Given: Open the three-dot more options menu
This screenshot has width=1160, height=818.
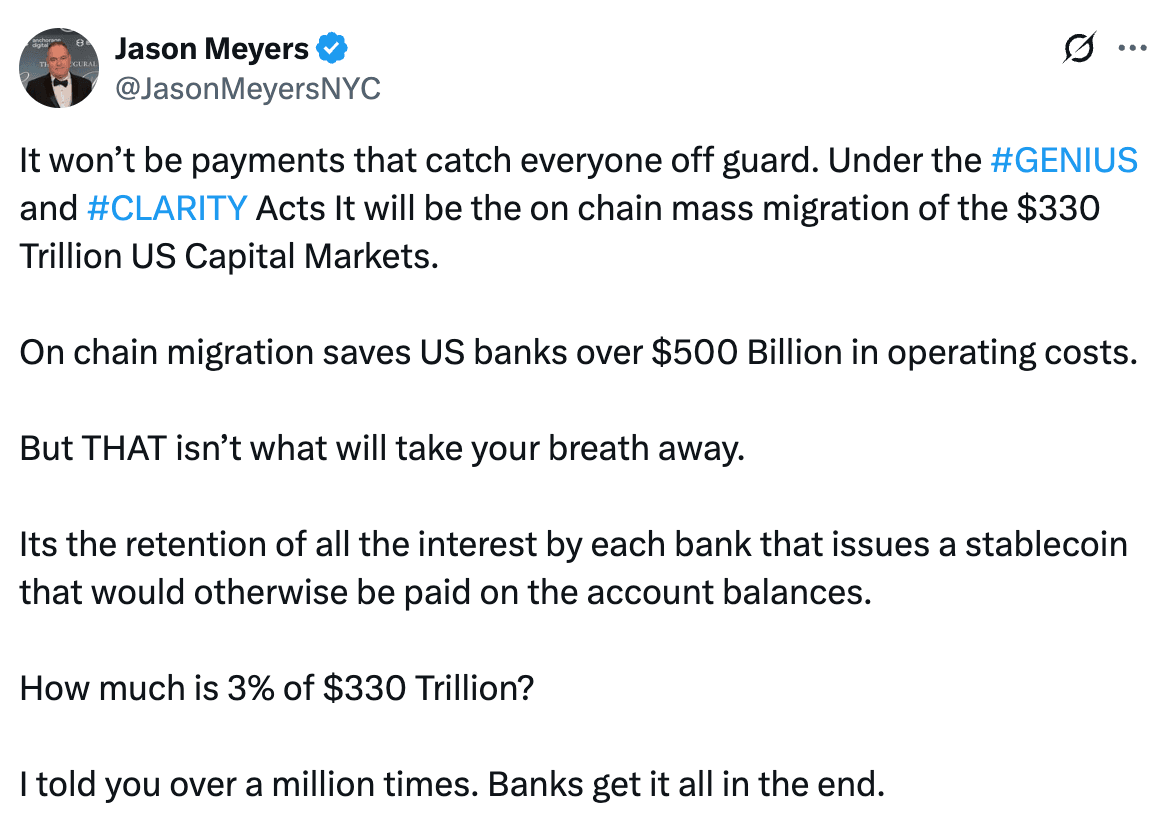Looking at the screenshot, I should pyautogui.click(x=1132, y=48).
